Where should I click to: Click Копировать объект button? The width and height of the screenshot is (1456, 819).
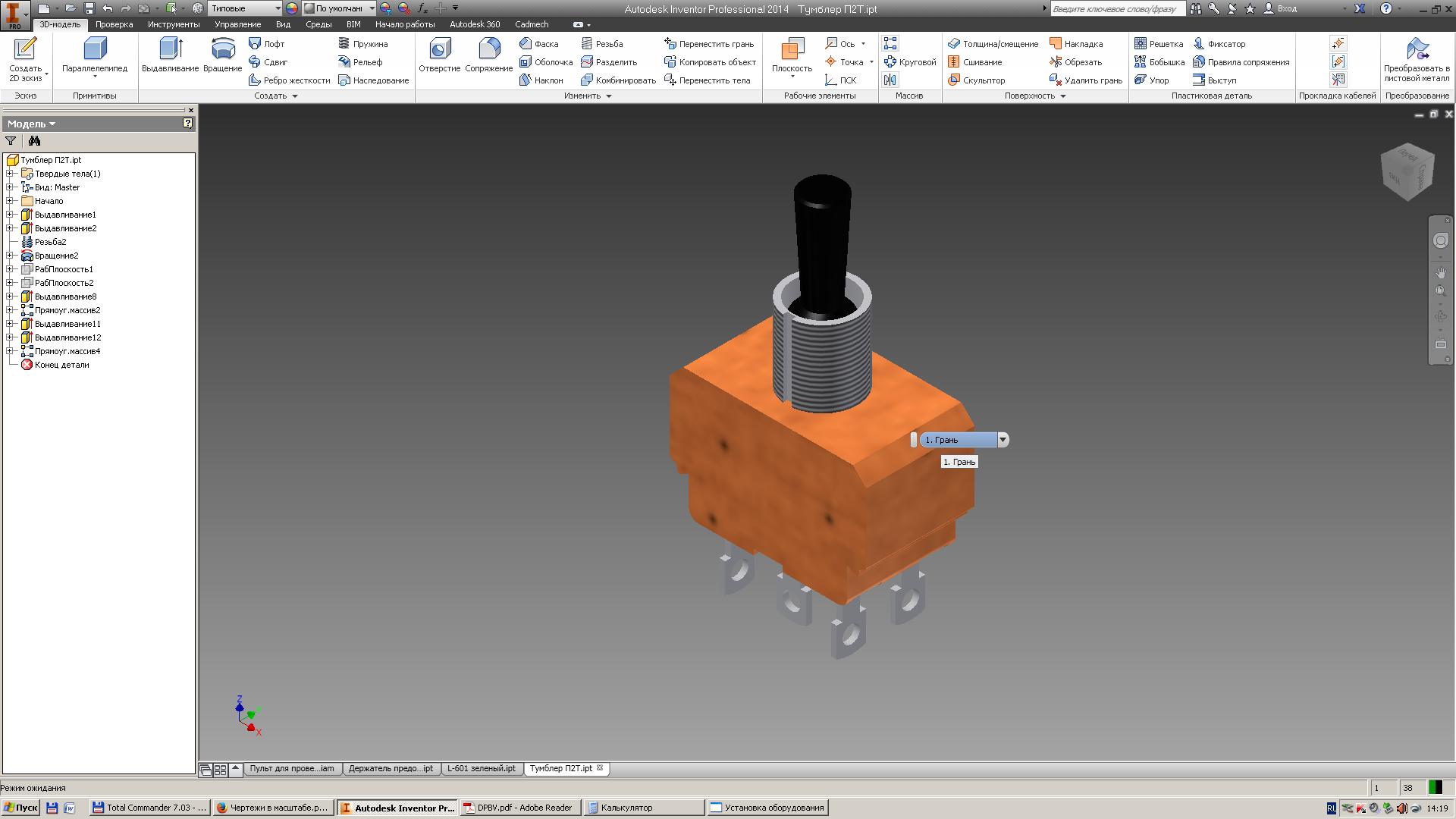click(710, 62)
